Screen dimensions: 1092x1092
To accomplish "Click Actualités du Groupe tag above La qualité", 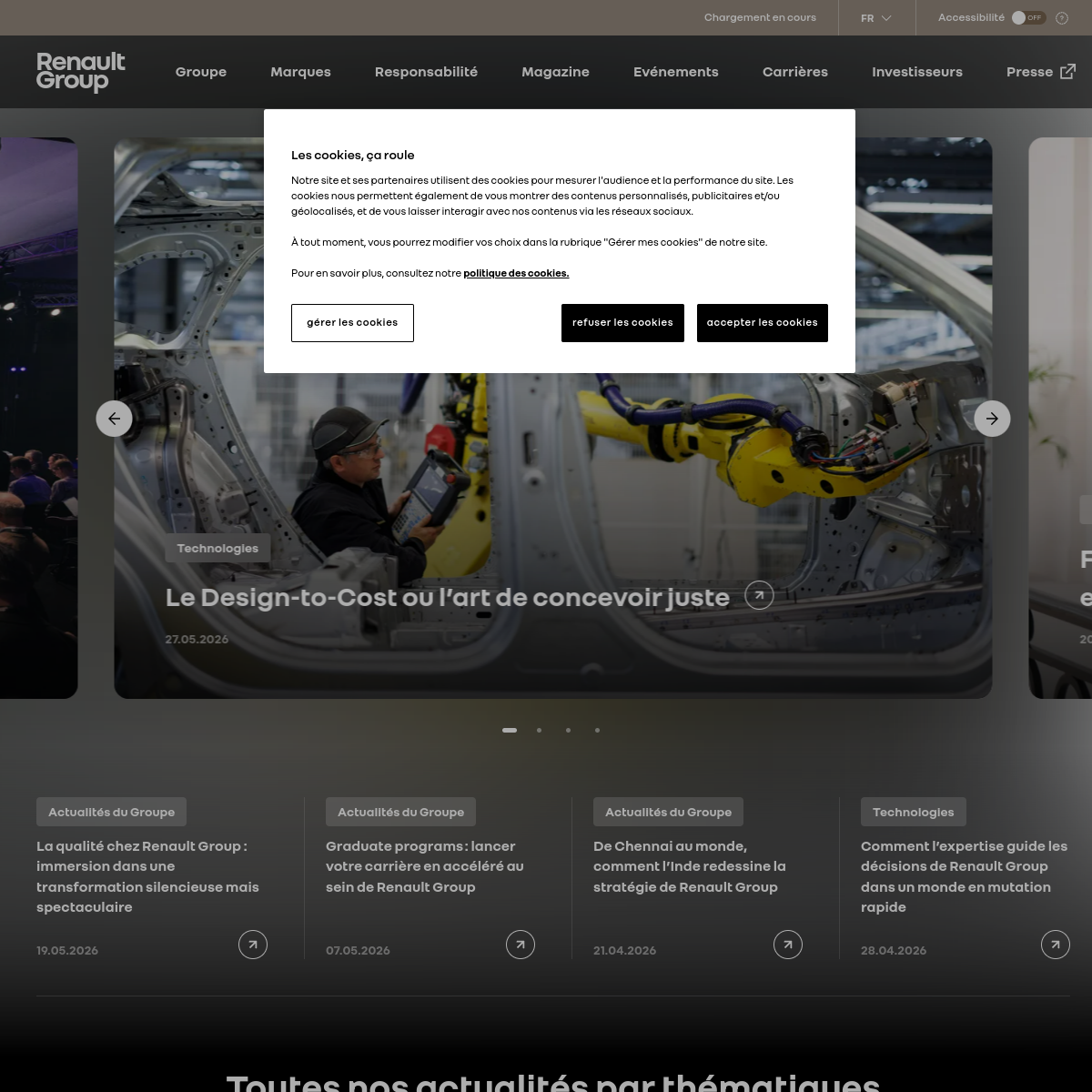I will [x=111, y=812].
